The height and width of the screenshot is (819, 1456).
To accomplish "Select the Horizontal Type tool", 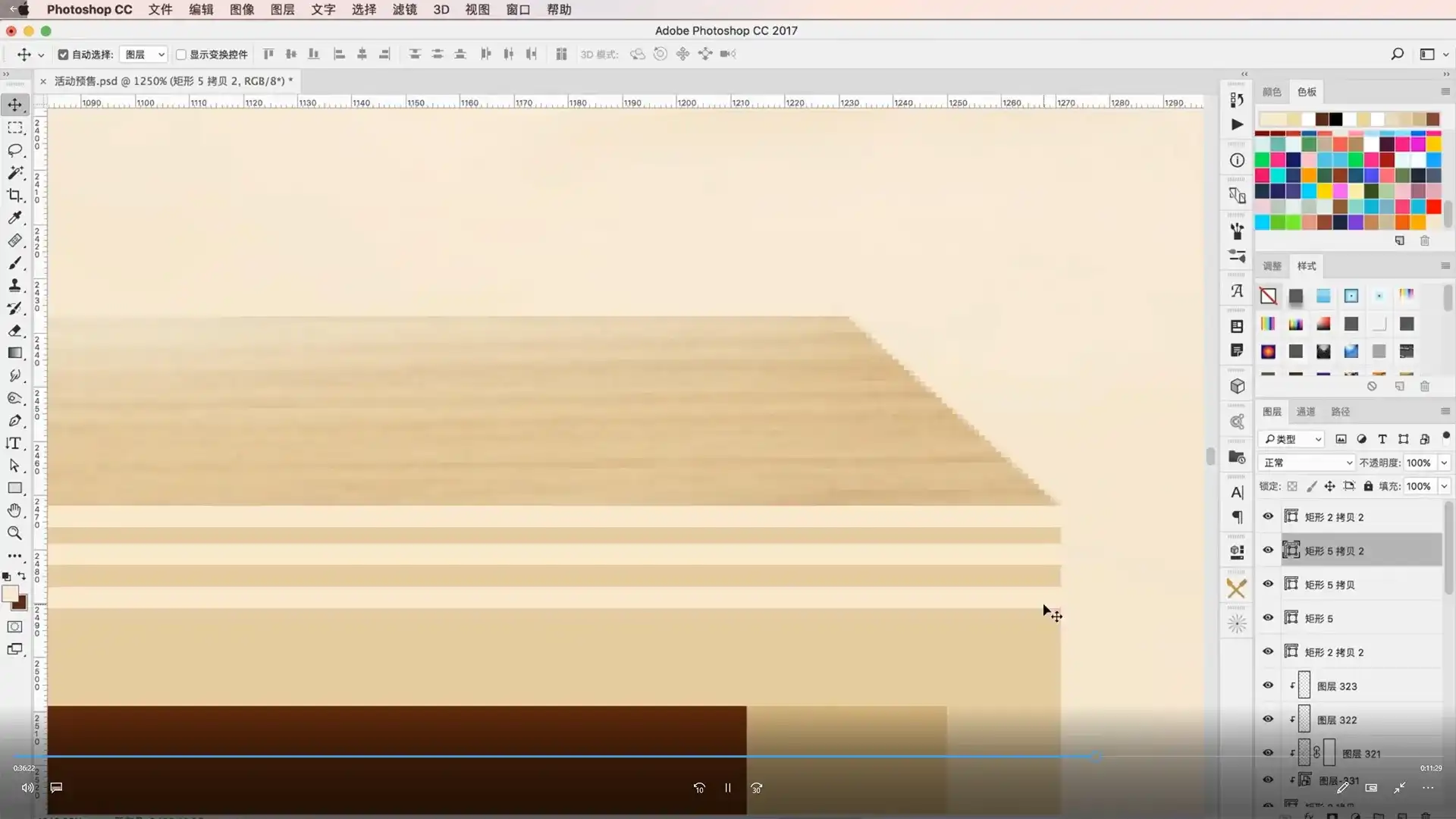I will coord(14,444).
